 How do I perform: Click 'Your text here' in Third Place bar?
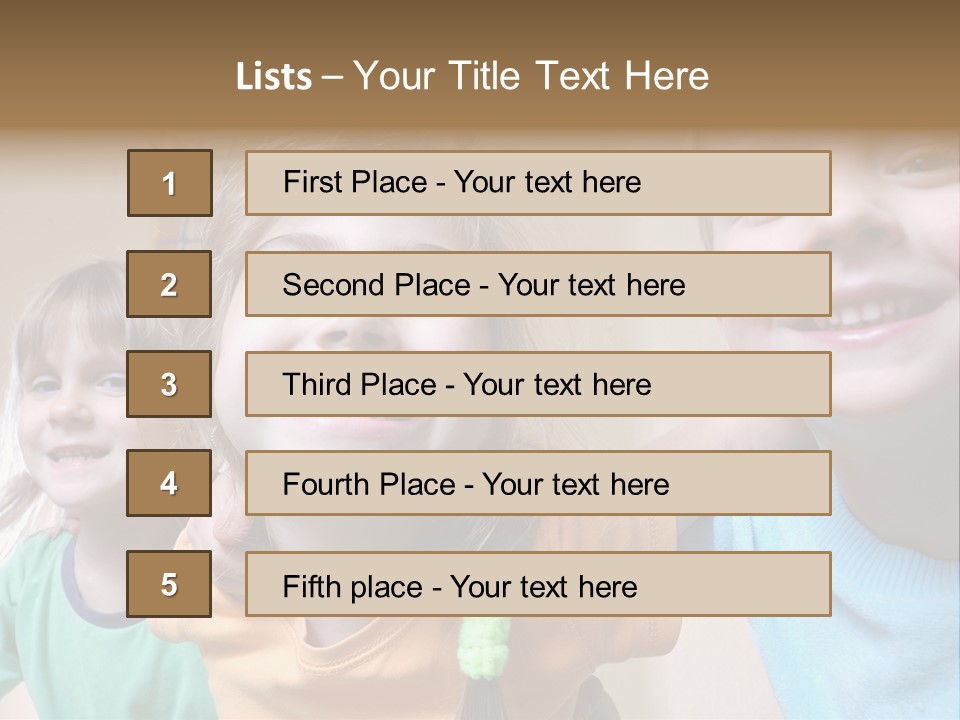pos(557,384)
